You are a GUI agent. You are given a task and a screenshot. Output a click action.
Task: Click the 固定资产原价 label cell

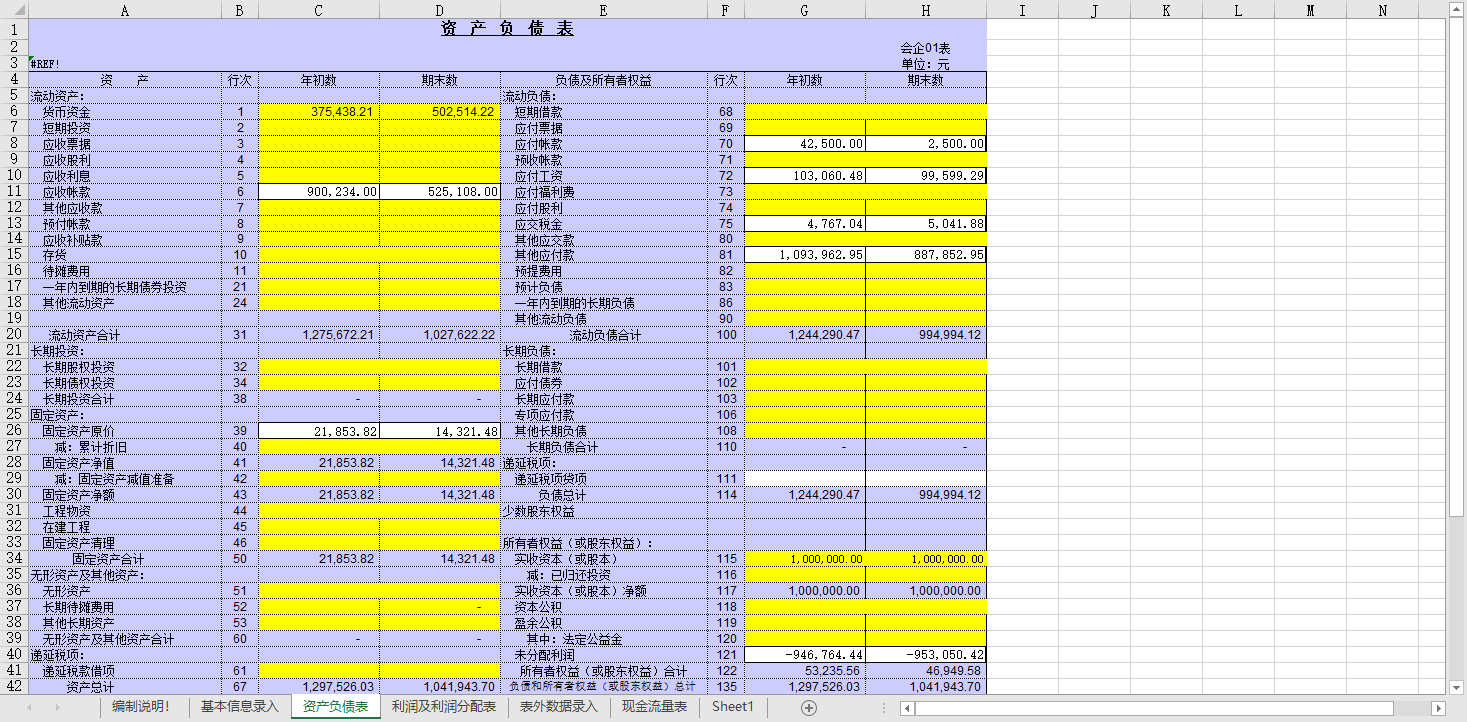[x=125, y=430]
